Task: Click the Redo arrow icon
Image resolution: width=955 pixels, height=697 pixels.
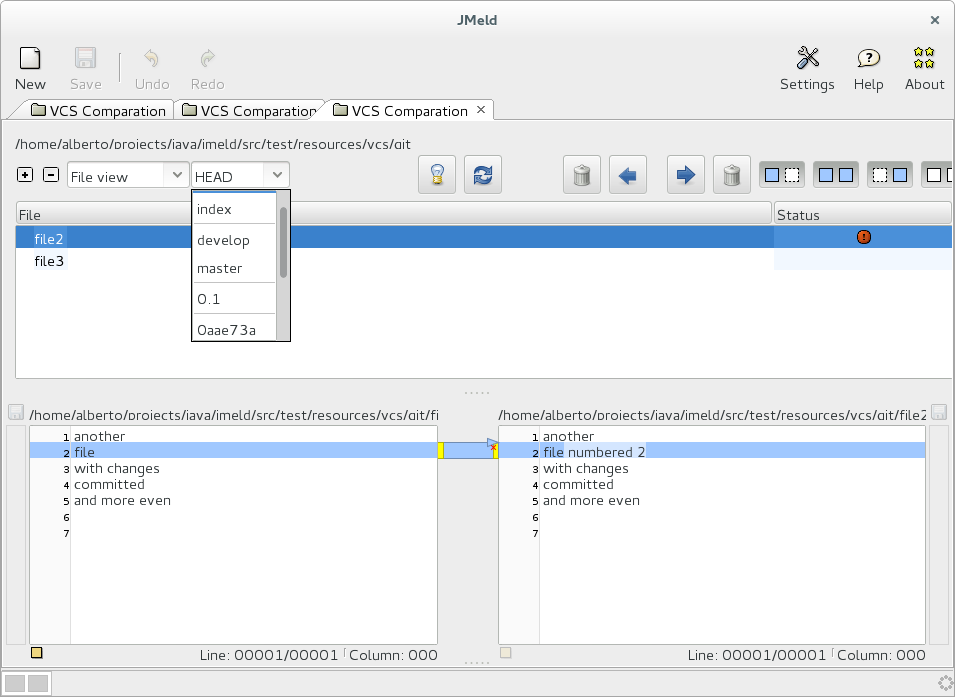Action: point(208,59)
